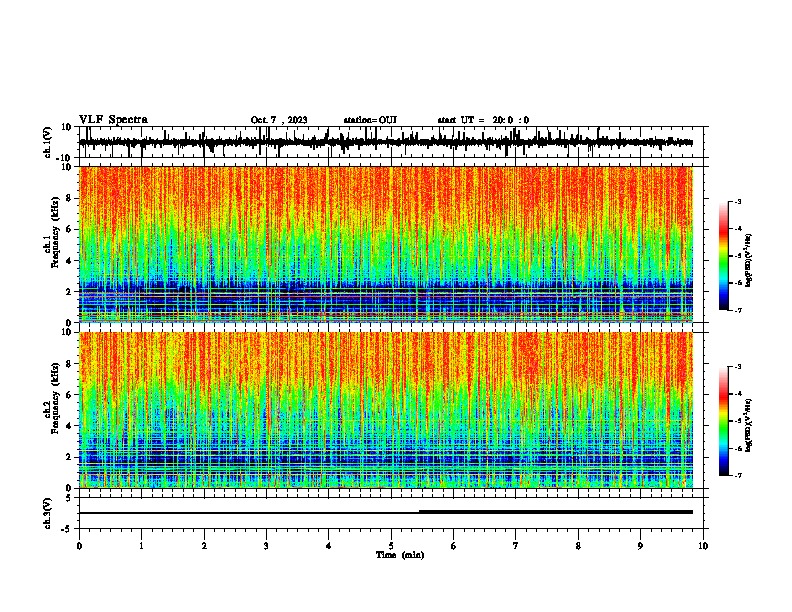Click time axis tick label "5"

pyautogui.click(x=391, y=546)
